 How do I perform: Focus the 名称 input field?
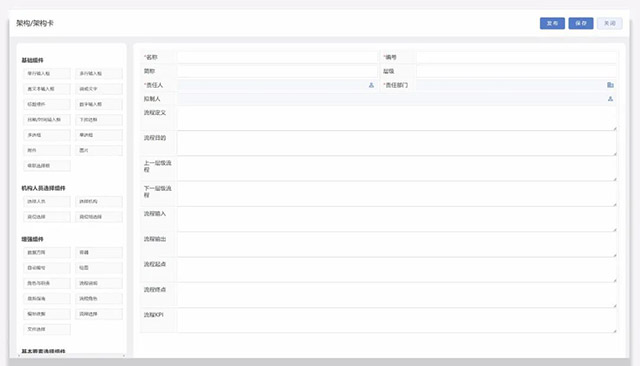[277, 57]
